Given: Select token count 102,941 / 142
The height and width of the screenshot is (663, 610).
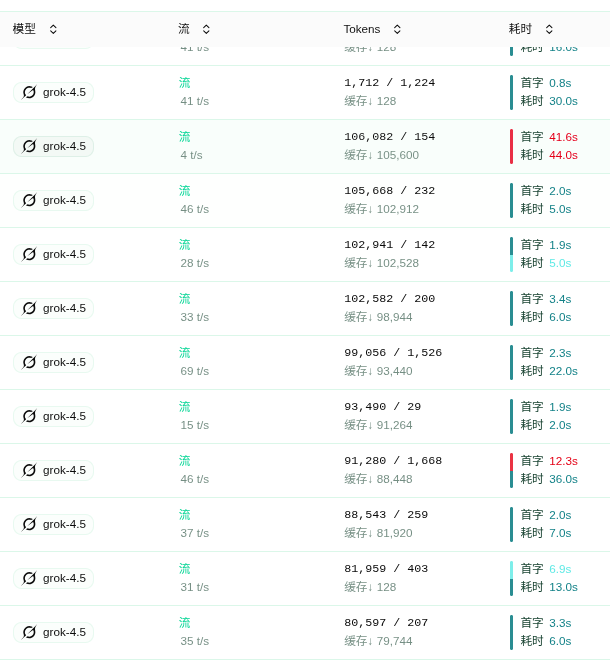Looking at the screenshot, I should click(389, 244).
